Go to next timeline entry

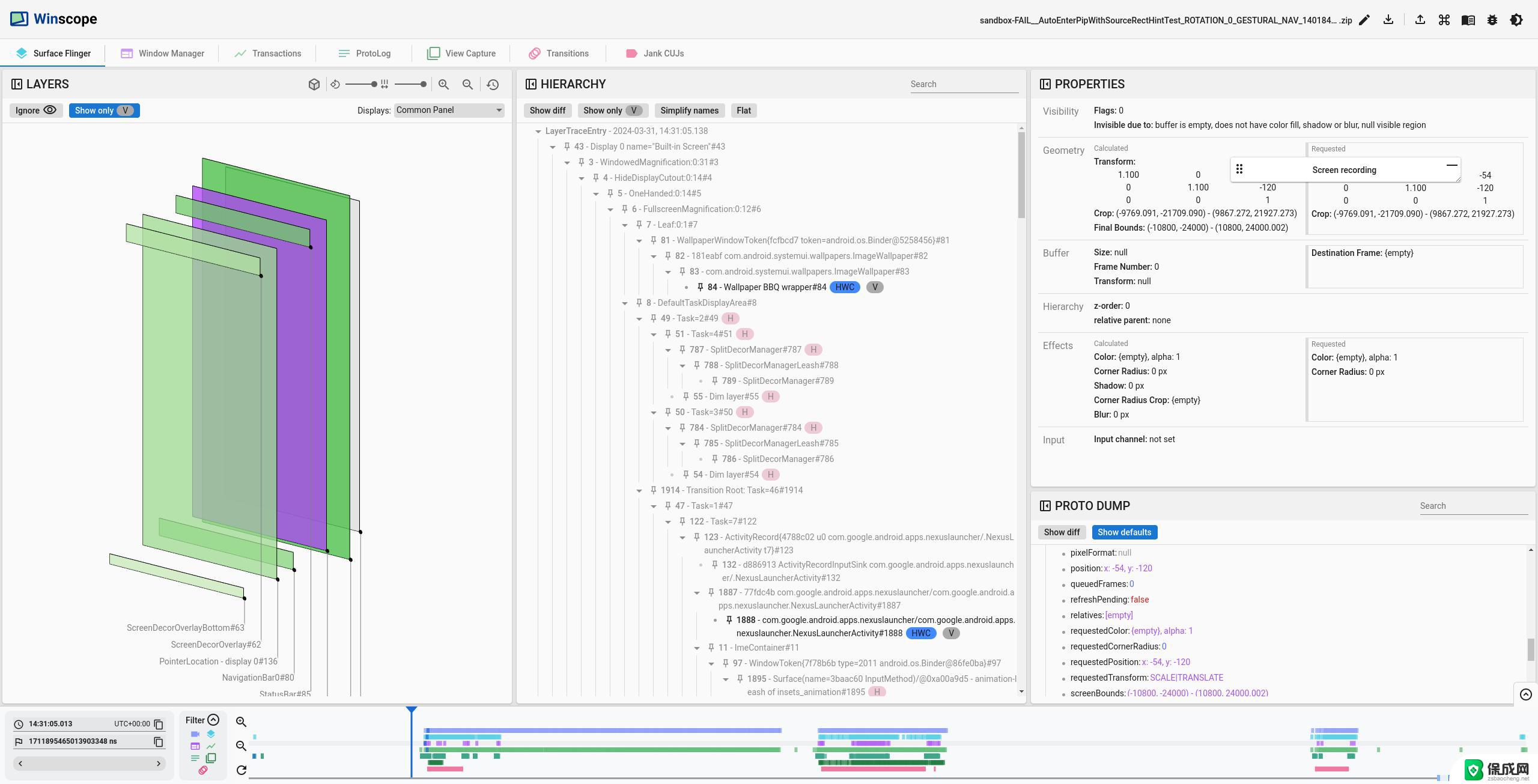coord(159,764)
